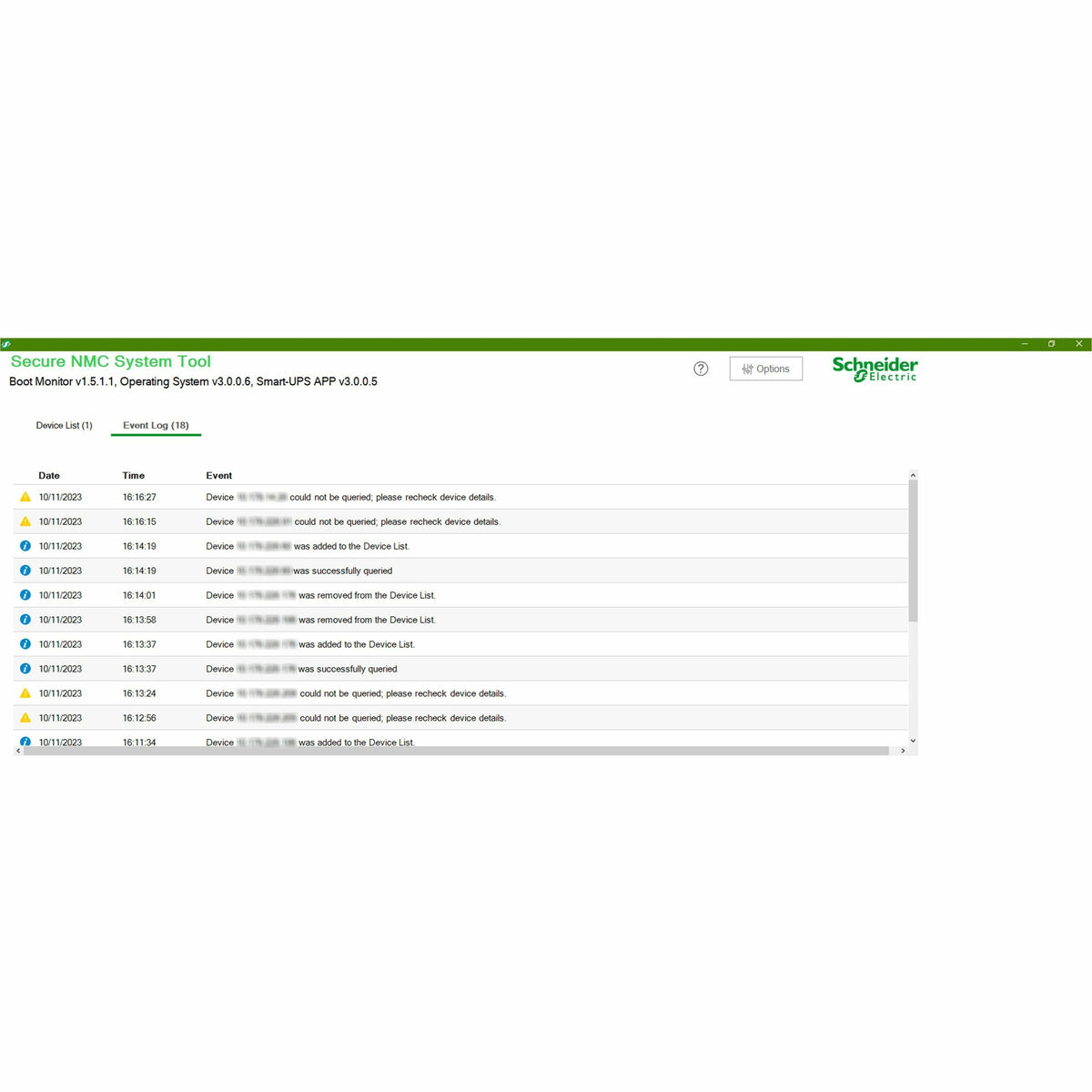The width and height of the screenshot is (1092, 1092).
Task: Click the time cell 16:16:27
Action: click(x=139, y=497)
